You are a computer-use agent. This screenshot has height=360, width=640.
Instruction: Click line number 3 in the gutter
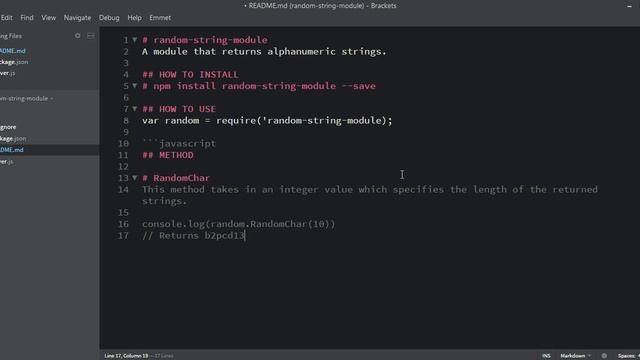126,63
